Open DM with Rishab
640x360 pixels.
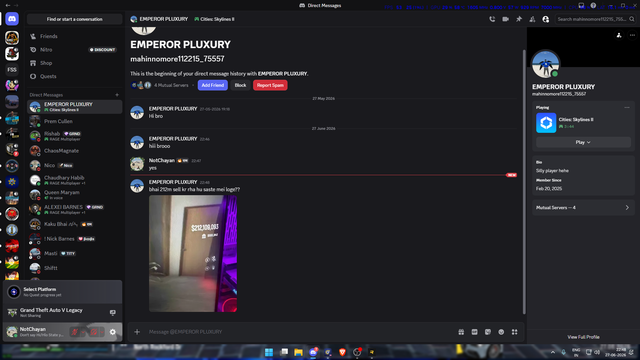(x=74, y=136)
